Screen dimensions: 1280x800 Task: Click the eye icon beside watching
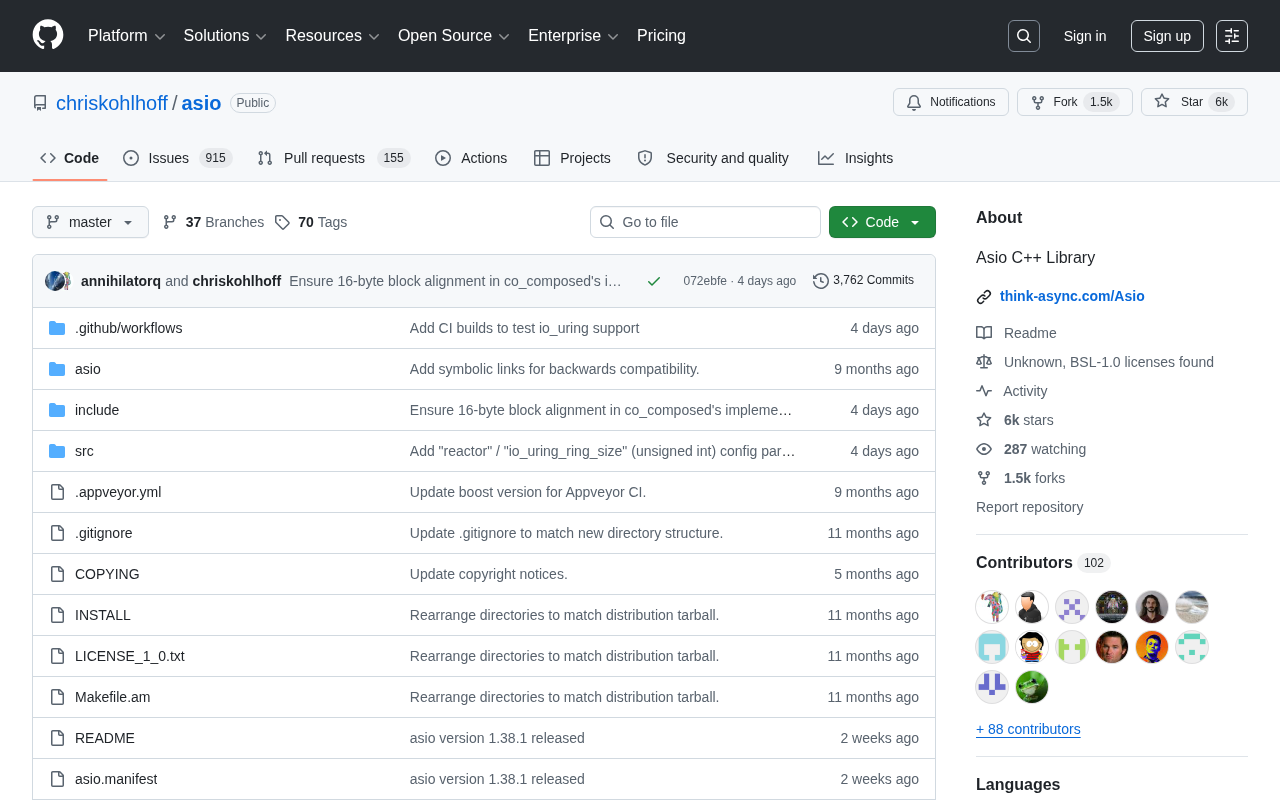tap(984, 449)
